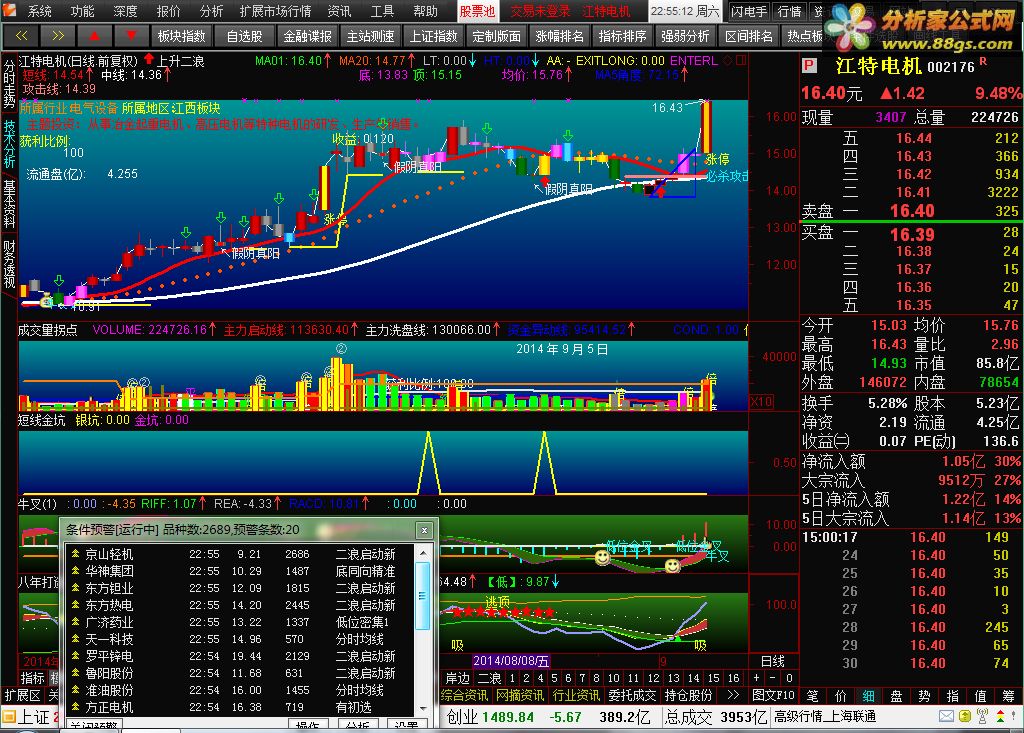
Task: Click the right smiley face marker on indicator chart
Action: click(x=672, y=565)
